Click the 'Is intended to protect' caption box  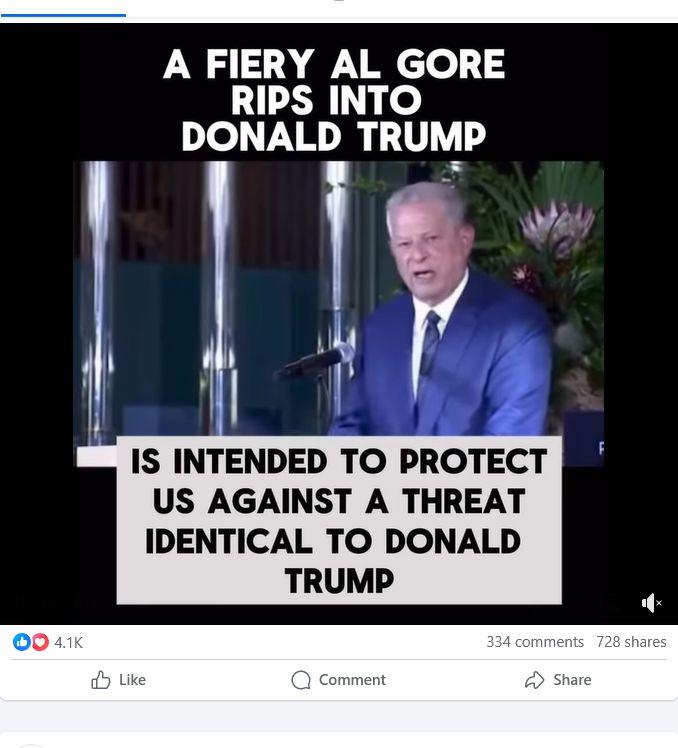(x=339, y=520)
